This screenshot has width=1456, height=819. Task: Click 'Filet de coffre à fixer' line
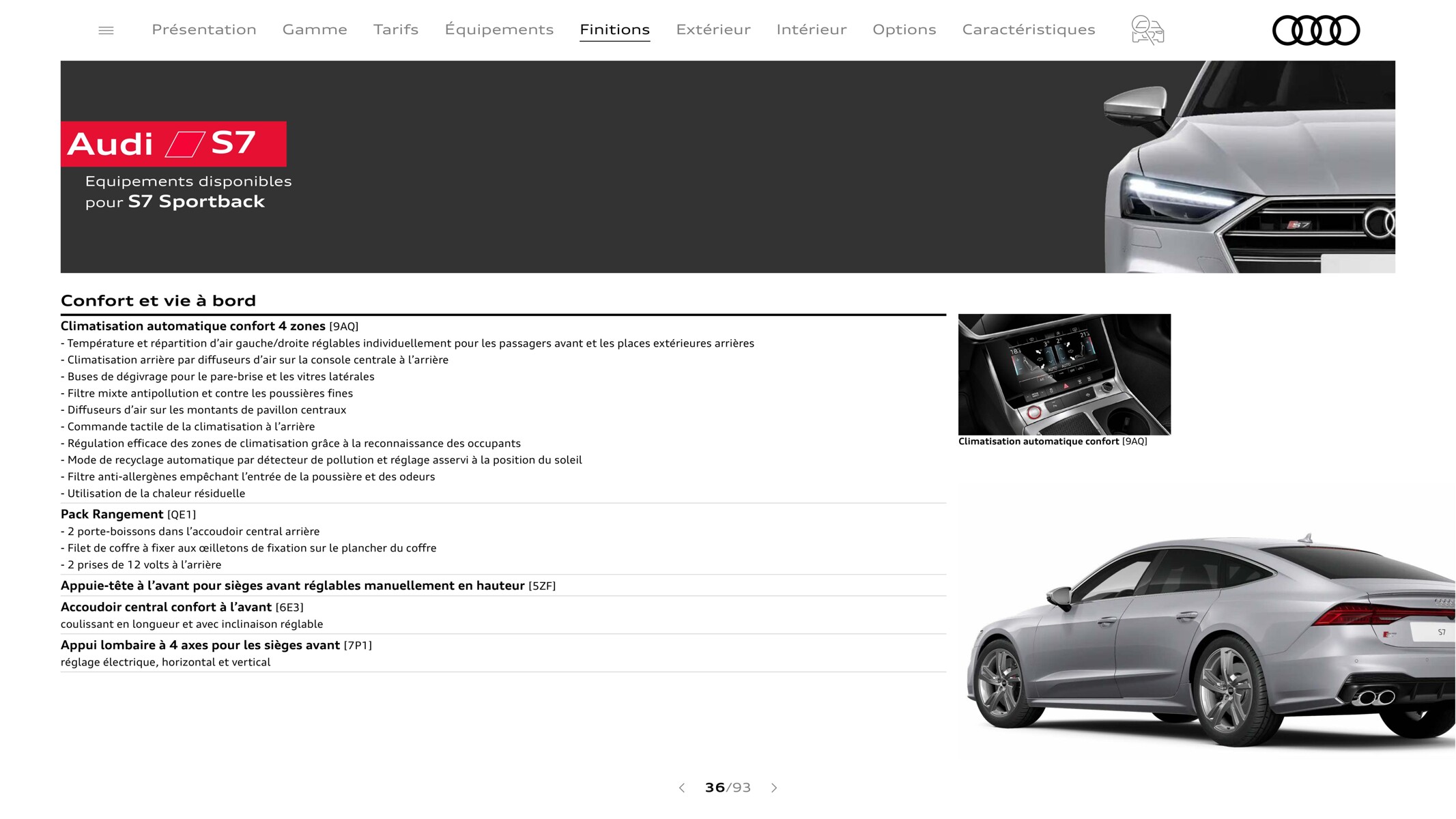pos(248,548)
